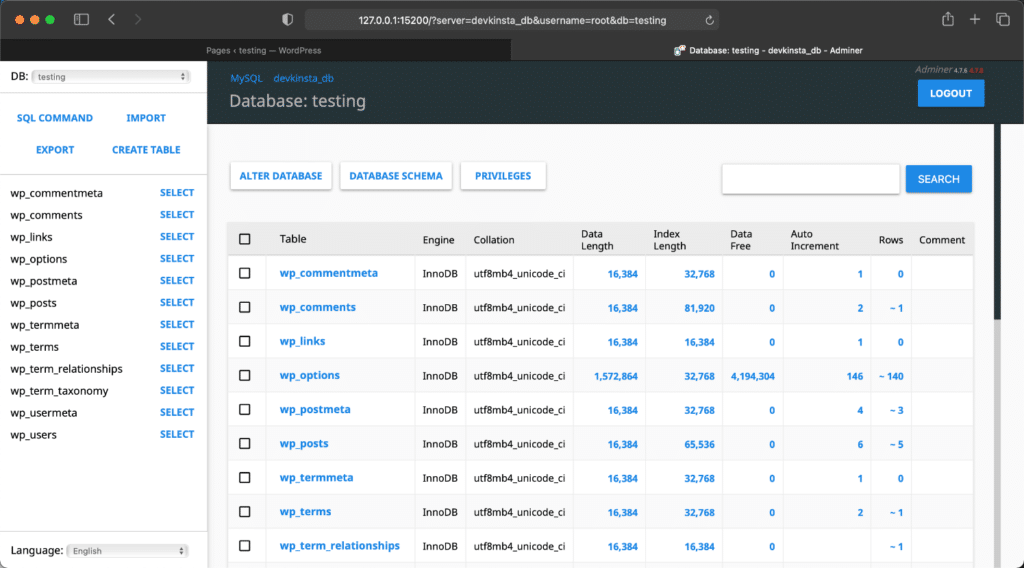Open a new tab with plus icon

tap(975, 19)
